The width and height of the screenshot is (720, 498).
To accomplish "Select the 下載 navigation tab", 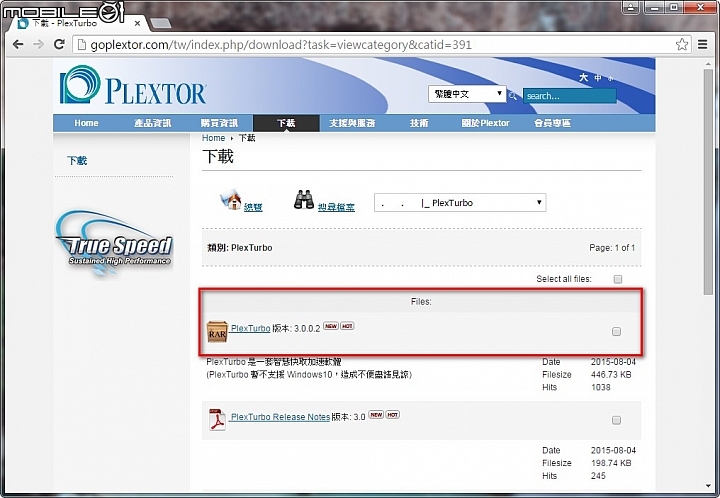I will point(286,123).
